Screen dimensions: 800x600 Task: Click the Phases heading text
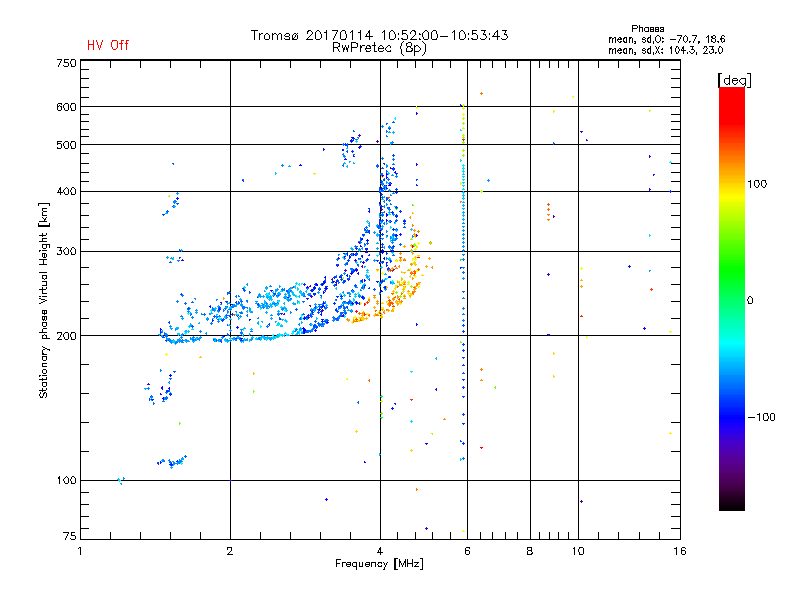(x=647, y=29)
